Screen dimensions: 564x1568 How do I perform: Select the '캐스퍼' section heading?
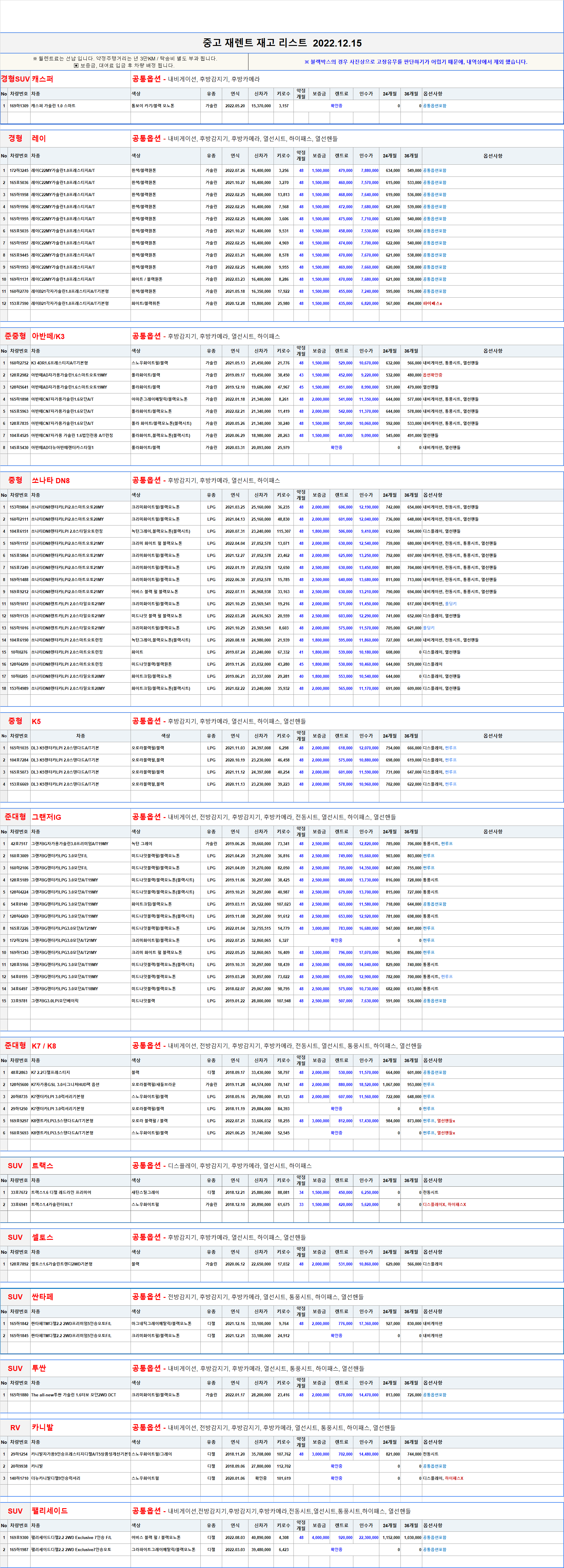43,79
